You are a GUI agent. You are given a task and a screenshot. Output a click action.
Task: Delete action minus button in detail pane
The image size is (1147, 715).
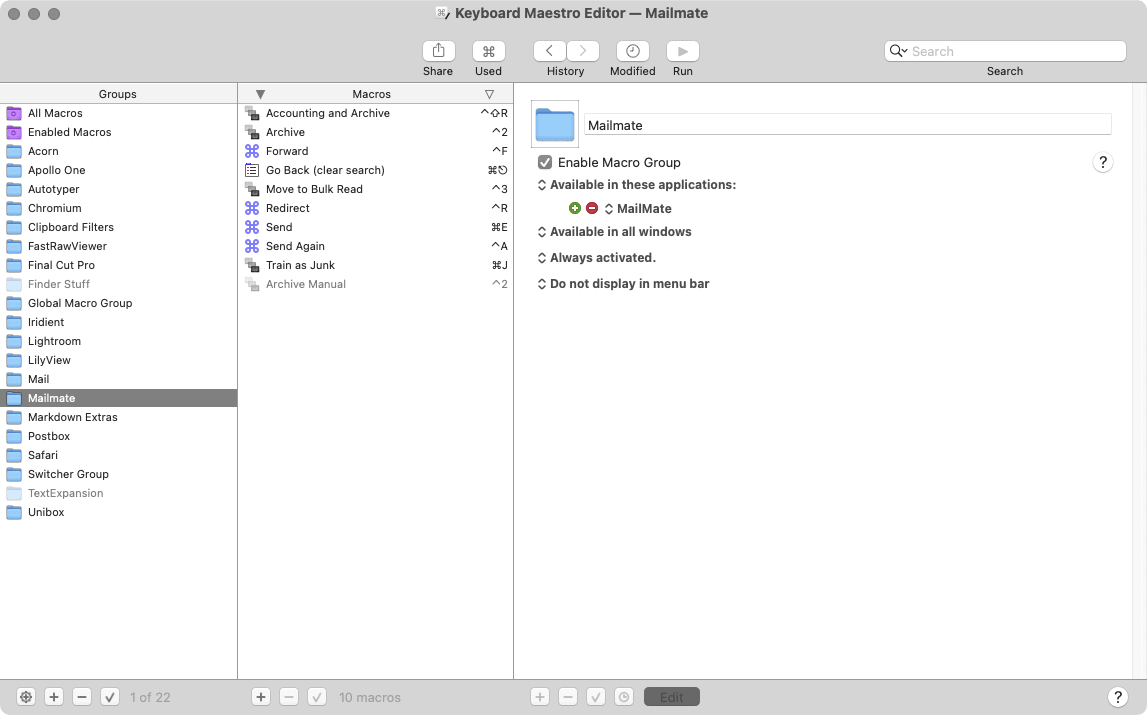point(568,697)
